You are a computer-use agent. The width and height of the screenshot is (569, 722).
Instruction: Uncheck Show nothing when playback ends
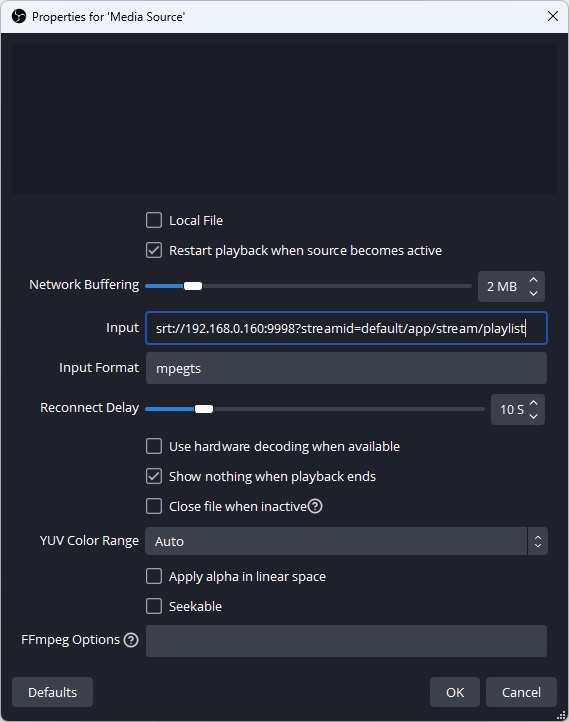(x=154, y=476)
